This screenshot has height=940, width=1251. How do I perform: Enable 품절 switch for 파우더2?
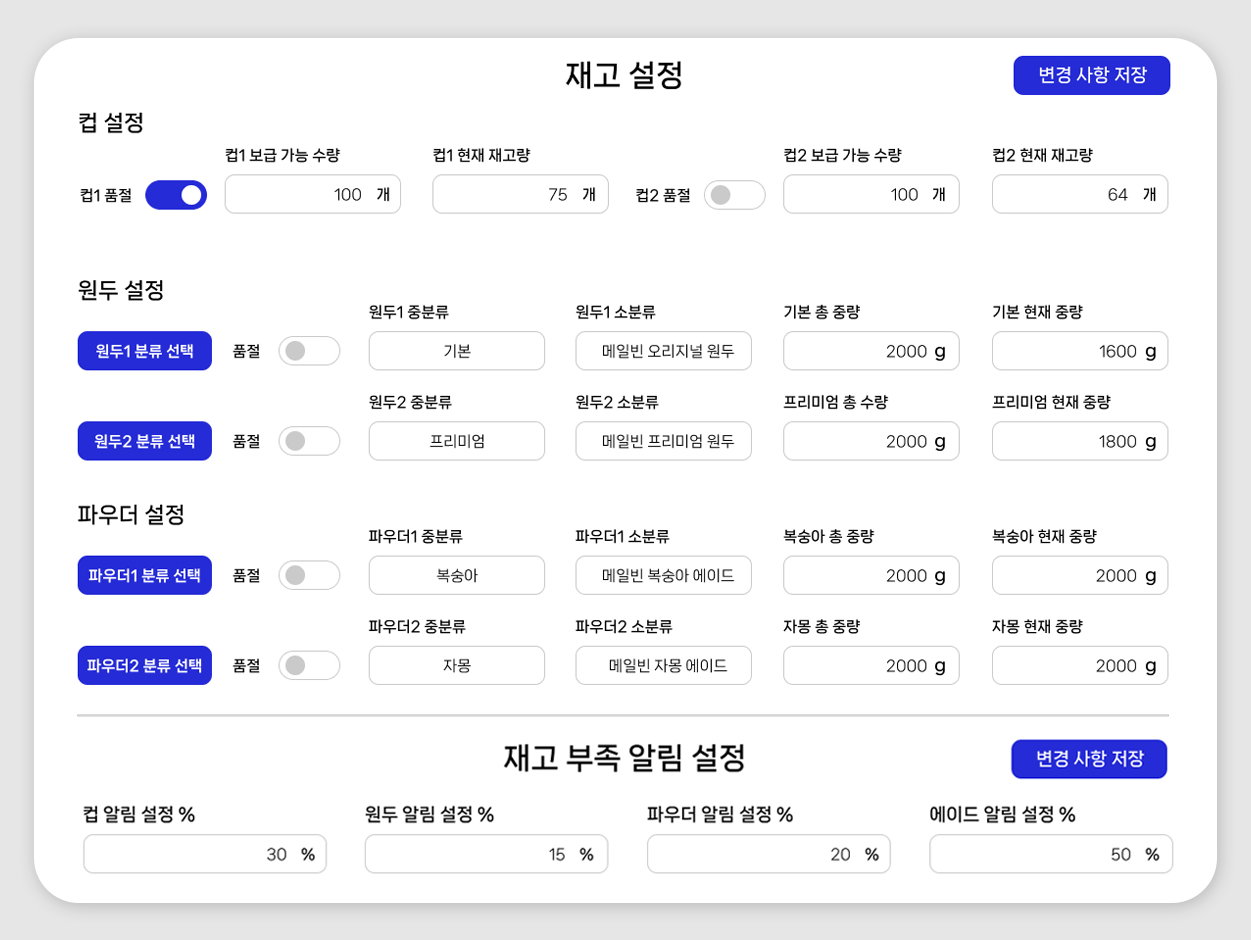coord(309,665)
